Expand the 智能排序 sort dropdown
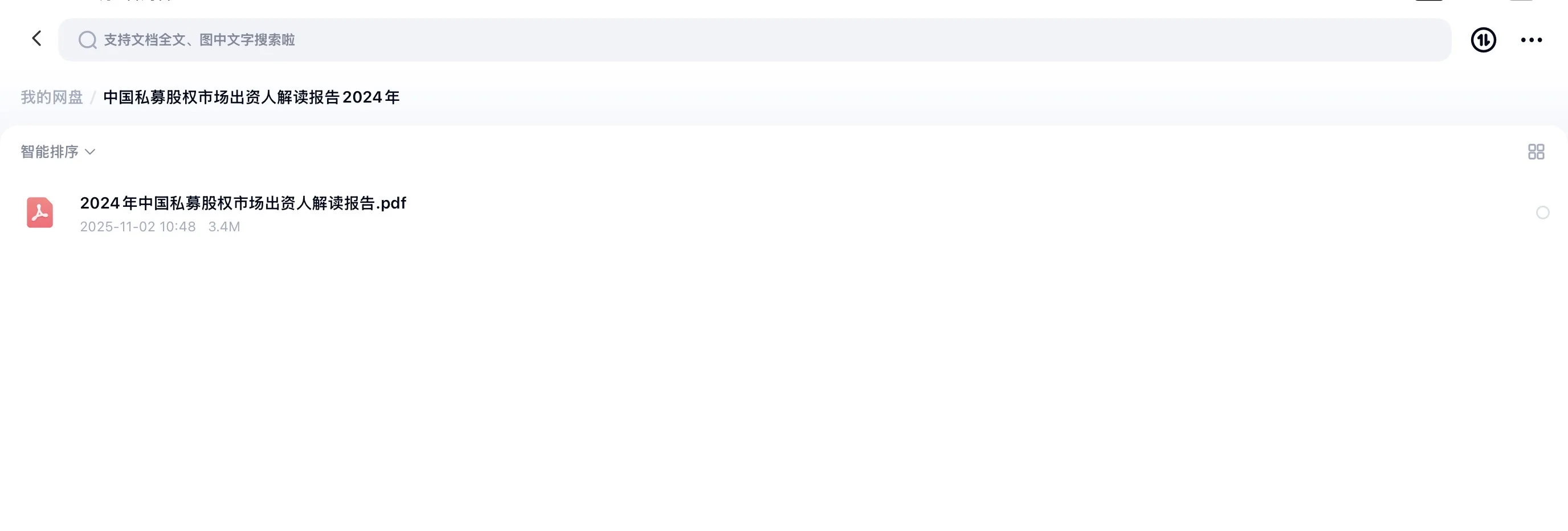Image resolution: width=1568 pixels, height=531 pixels. 58,152
